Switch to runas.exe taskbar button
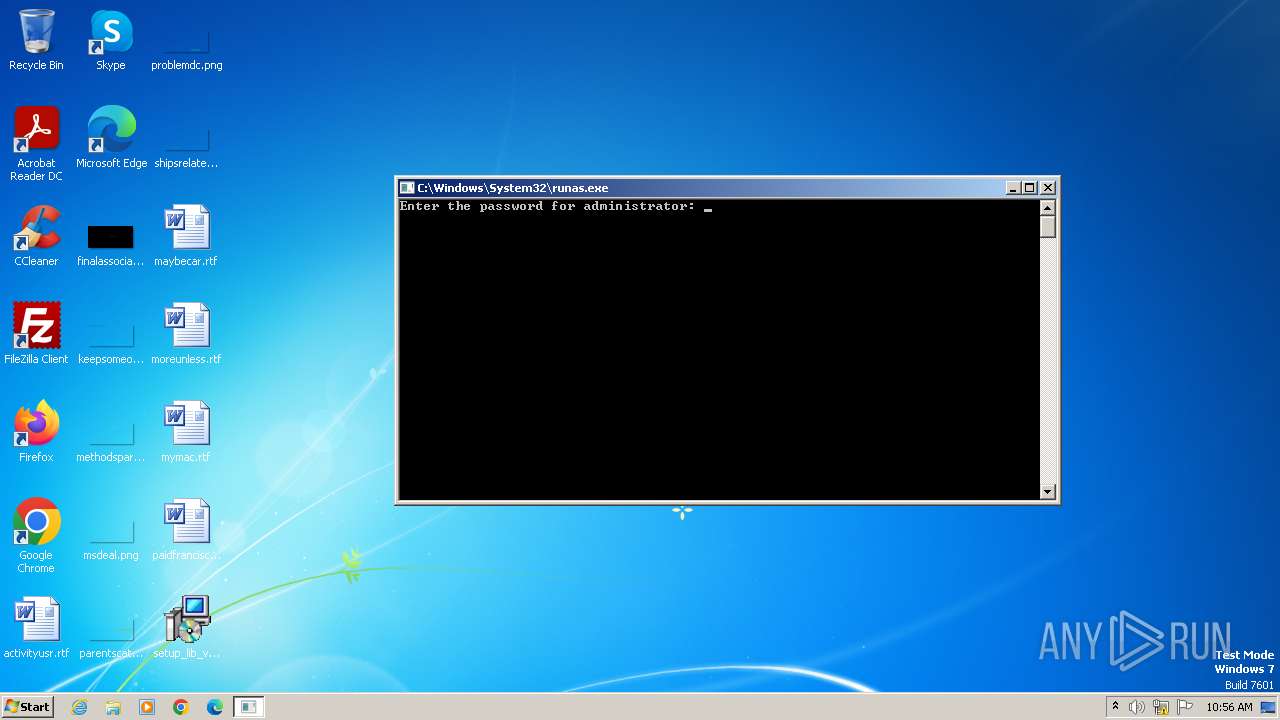1280x720 pixels. click(x=249, y=707)
